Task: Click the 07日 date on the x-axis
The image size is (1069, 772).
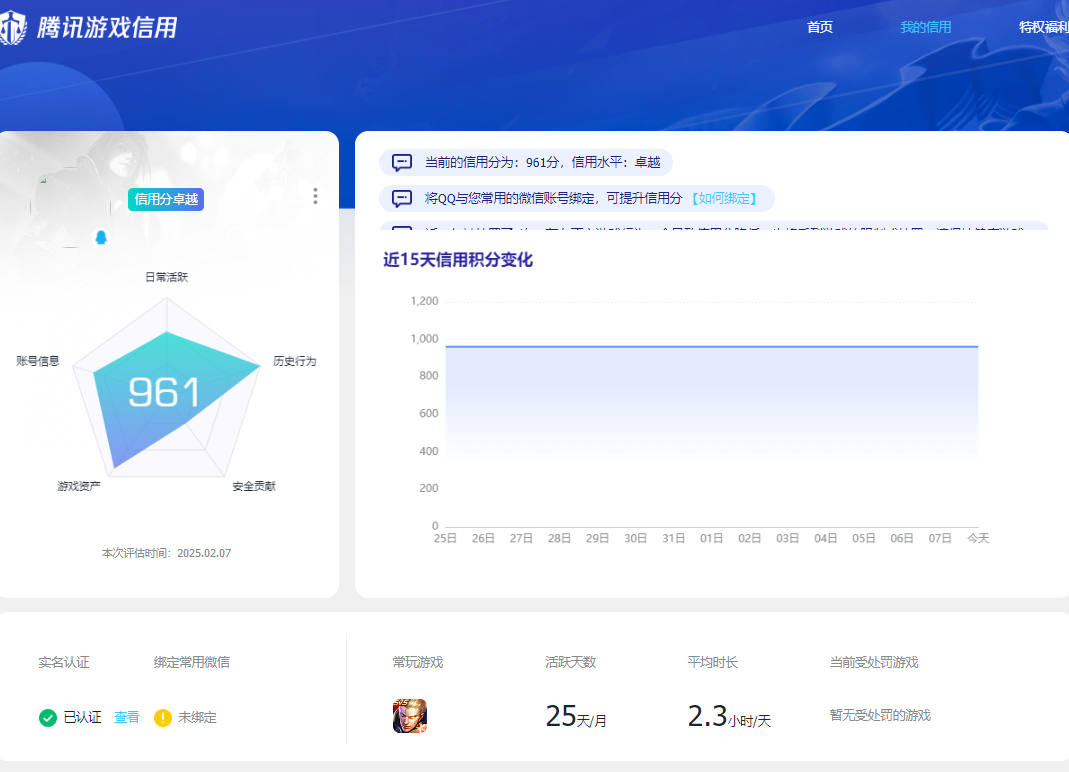Action: 940,539
